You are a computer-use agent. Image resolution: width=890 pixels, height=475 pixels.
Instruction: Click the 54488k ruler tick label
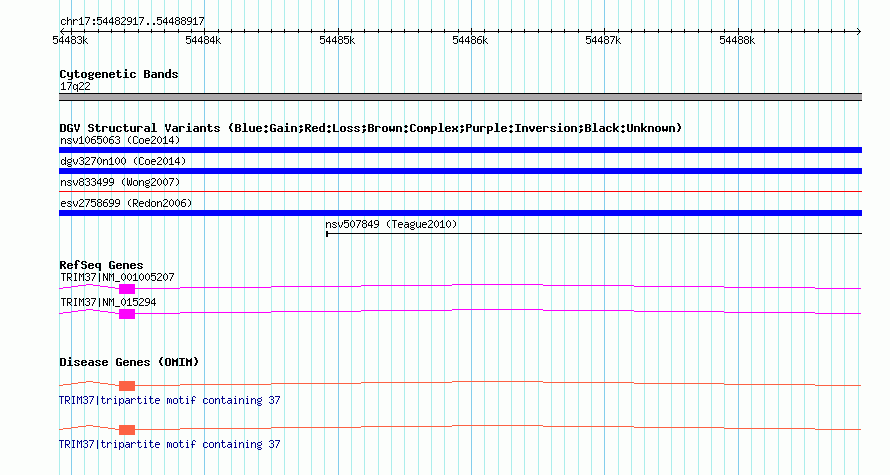click(737, 40)
